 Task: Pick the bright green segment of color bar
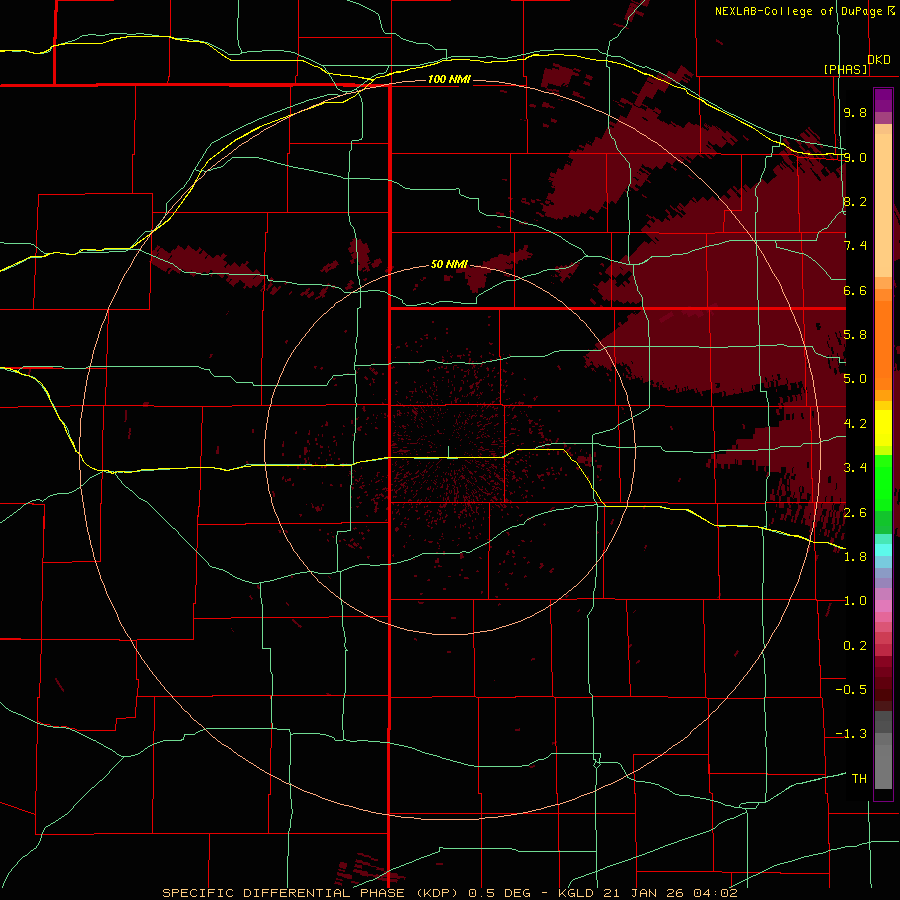[x=883, y=483]
